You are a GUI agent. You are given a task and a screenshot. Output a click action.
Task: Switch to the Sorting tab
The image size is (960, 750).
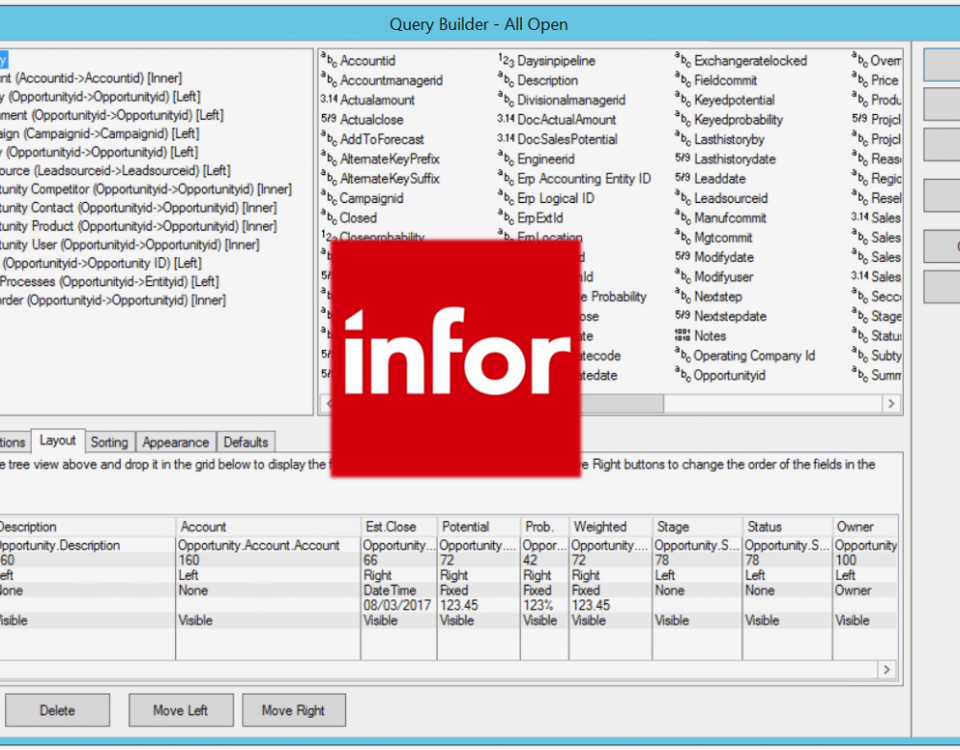[110, 442]
